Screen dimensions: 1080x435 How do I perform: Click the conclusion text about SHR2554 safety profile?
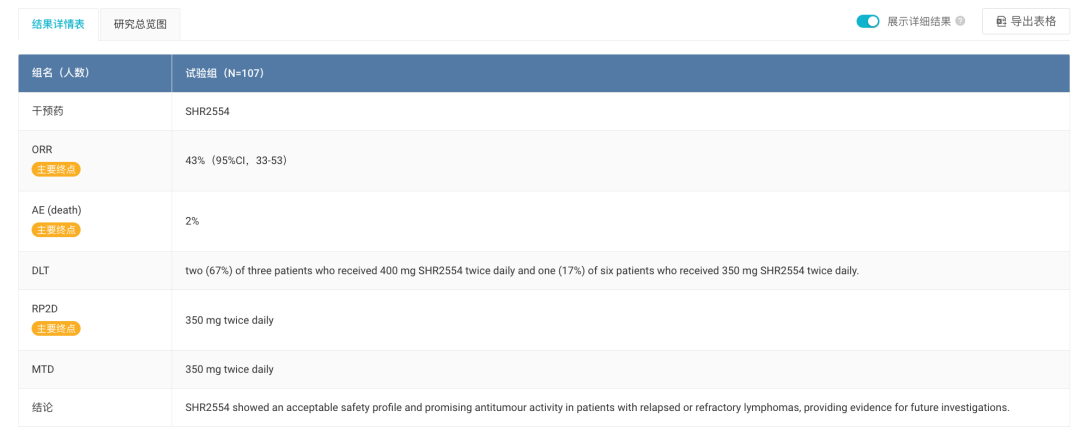coord(597,407)
